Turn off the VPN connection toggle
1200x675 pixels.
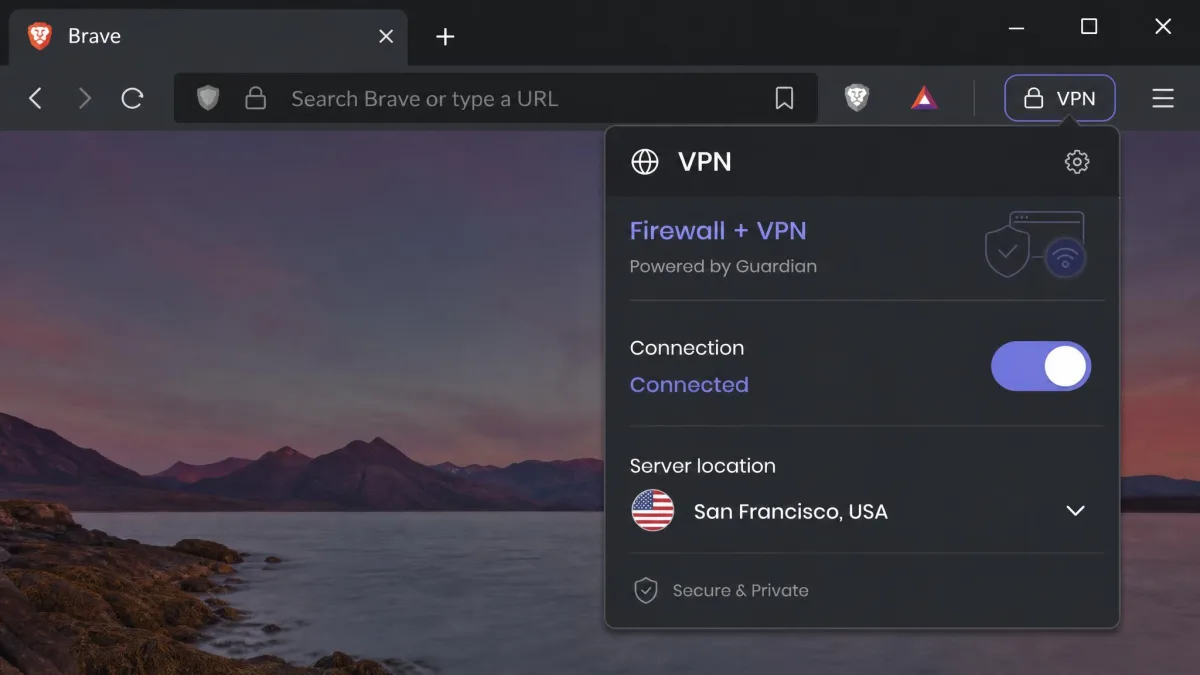point(1041,366)
